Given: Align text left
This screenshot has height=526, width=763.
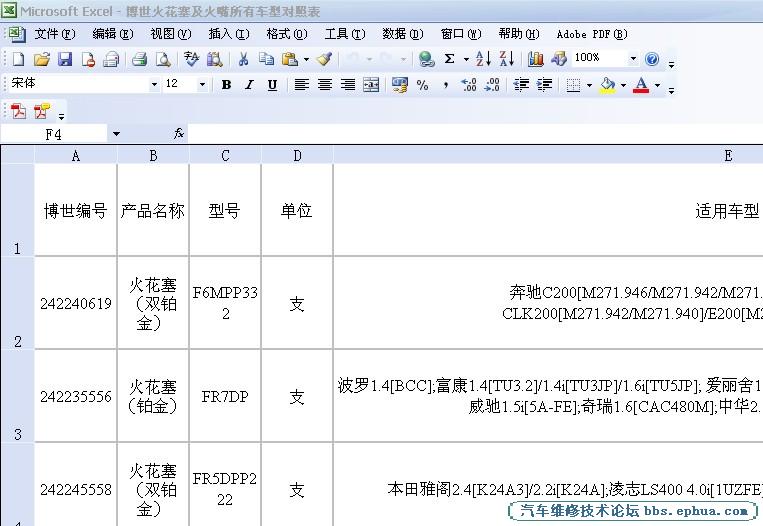Looking at the screenshot, I should pos(301,85).
